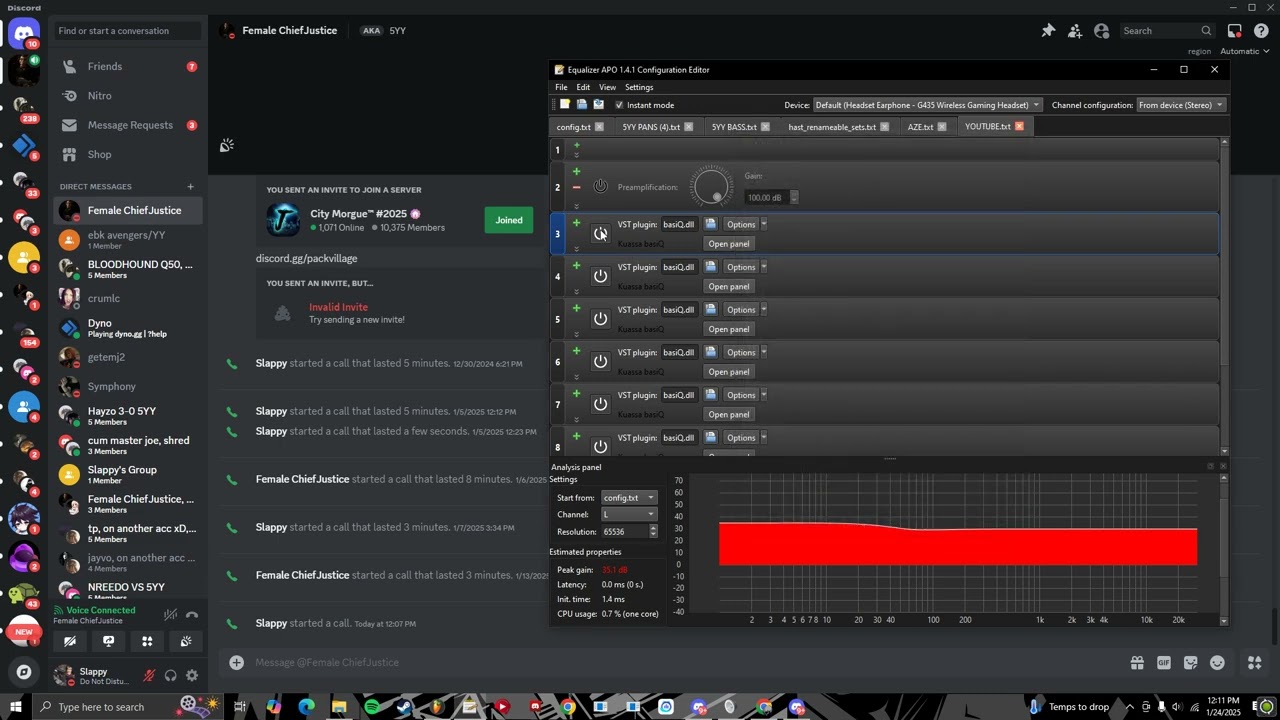Viewport: 1280px width, 720px height.
Task: Expand Options dropdown arrow in row 3
Action: point(764,225)
